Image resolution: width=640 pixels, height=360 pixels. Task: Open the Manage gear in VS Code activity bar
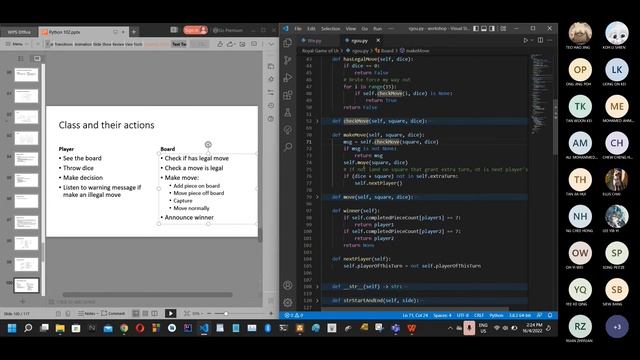(288, 302)
